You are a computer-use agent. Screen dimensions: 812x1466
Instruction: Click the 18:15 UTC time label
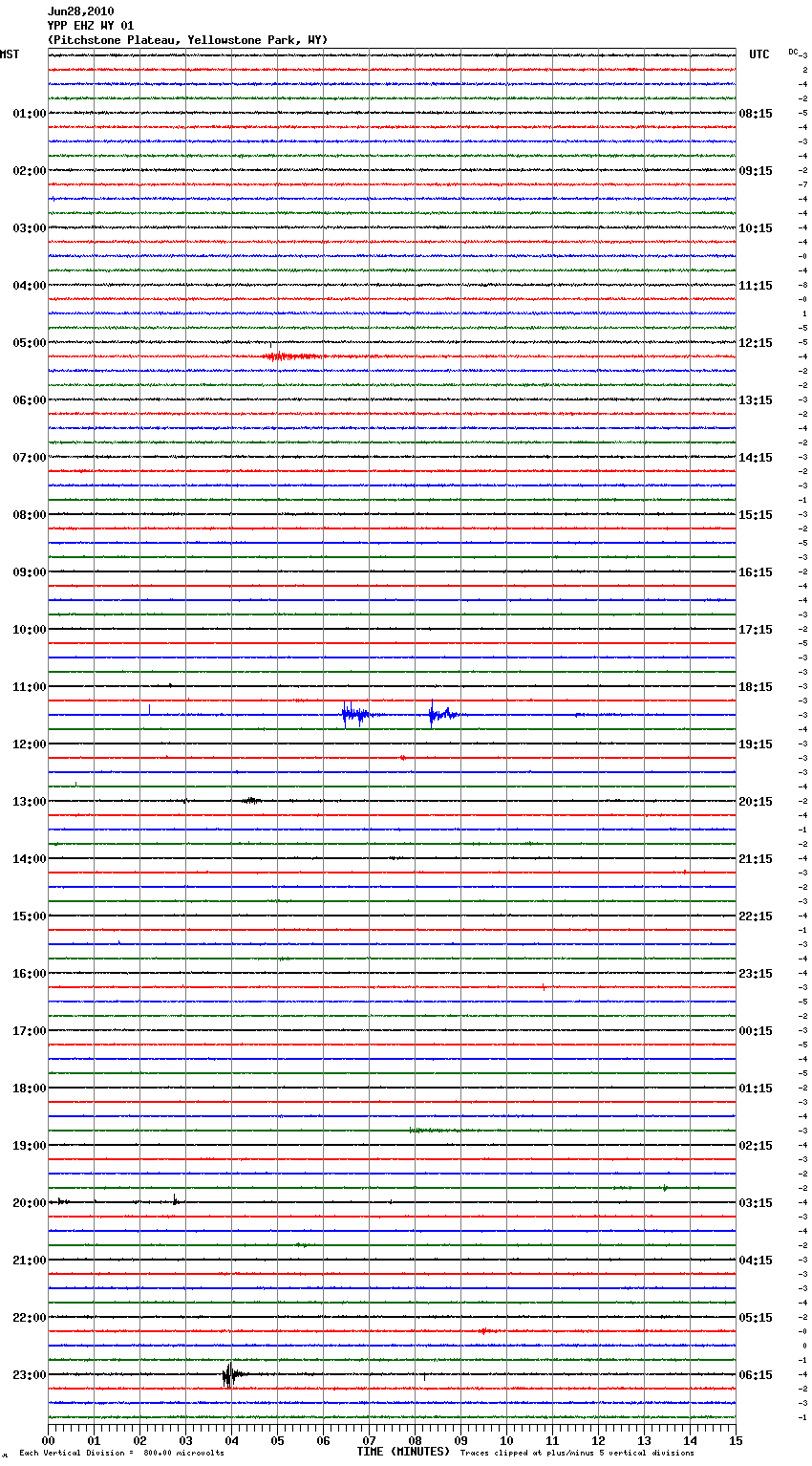(x=756, y=687)
